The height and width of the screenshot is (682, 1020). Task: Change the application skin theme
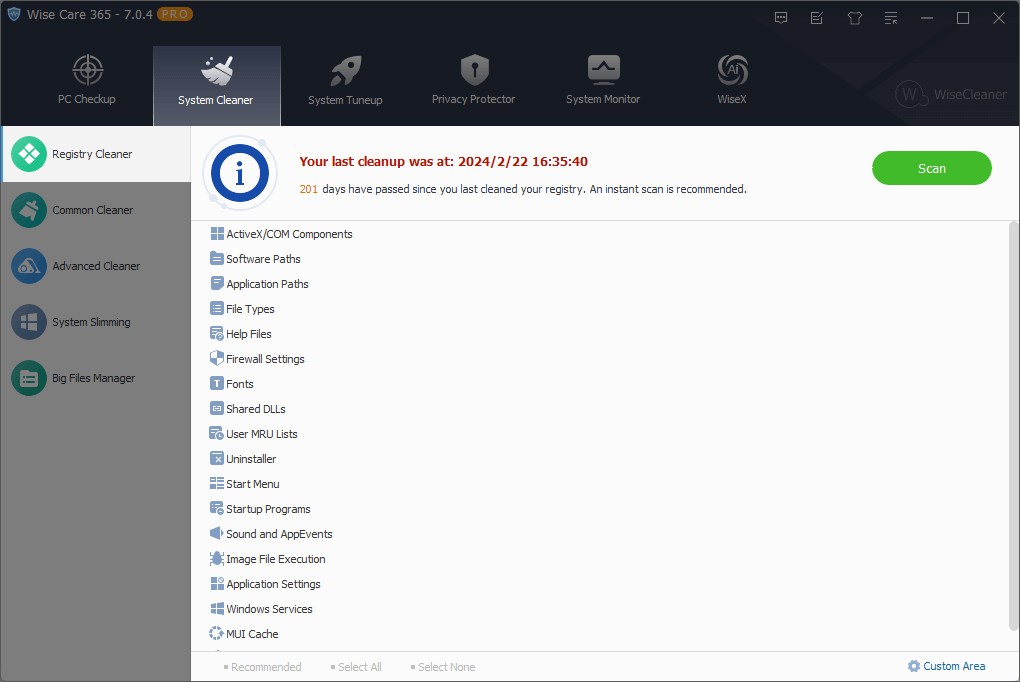tap(853, 17)
